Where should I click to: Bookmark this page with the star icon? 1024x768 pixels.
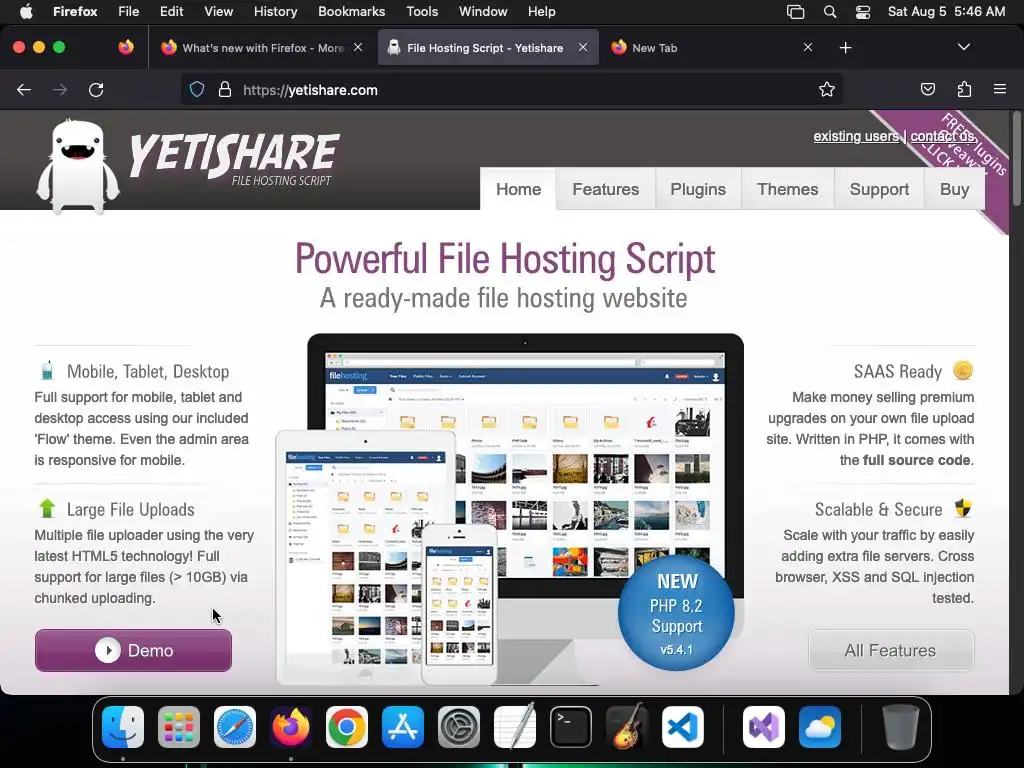pos(827,89)
